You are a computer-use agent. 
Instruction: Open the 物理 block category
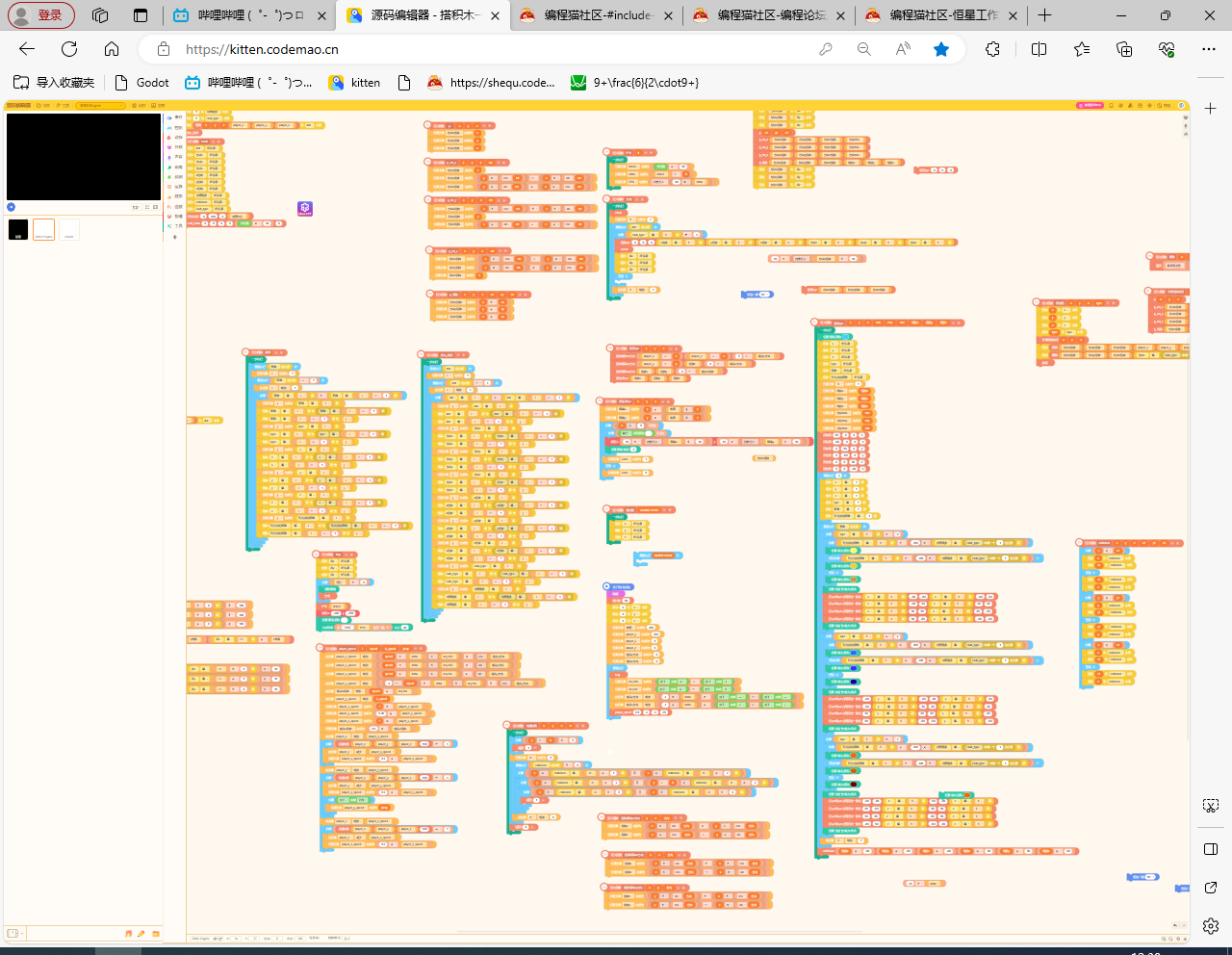[174, 217]
